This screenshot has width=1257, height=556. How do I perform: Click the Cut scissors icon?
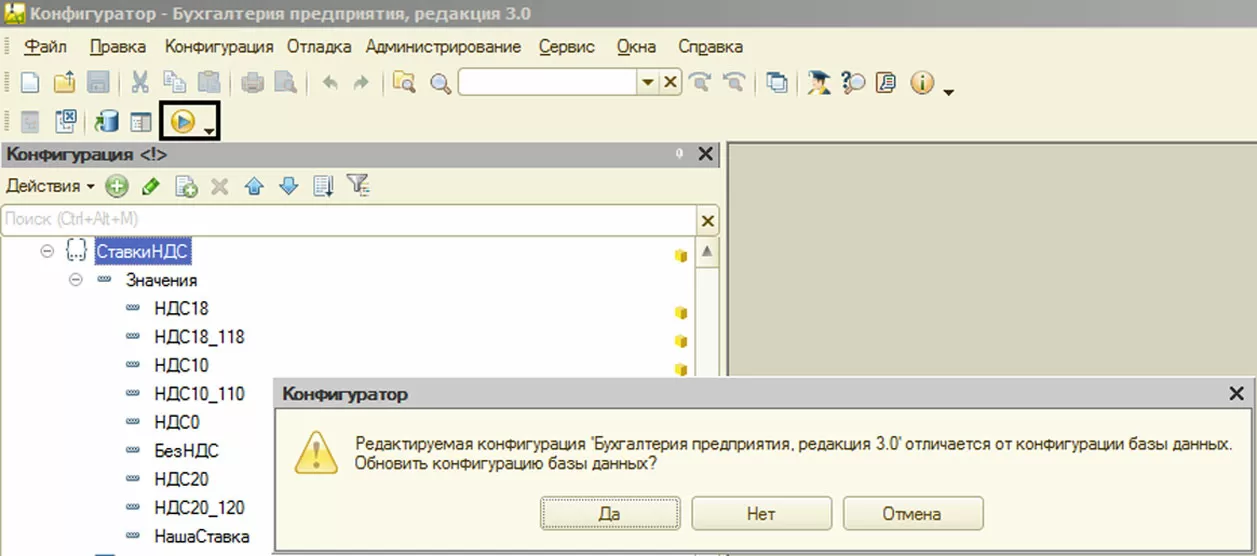(x=140, y=83)
